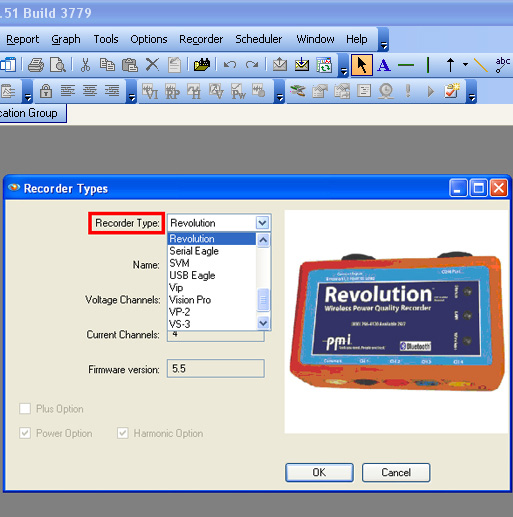513x517 pixels.
Task: Click the OK button
Action: point(319,472)
